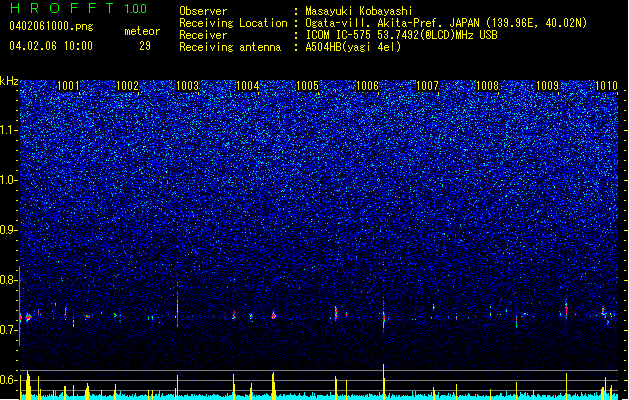Click the tall meteor echo under 1003
629x400 pixels.
[x=177, y=306]
